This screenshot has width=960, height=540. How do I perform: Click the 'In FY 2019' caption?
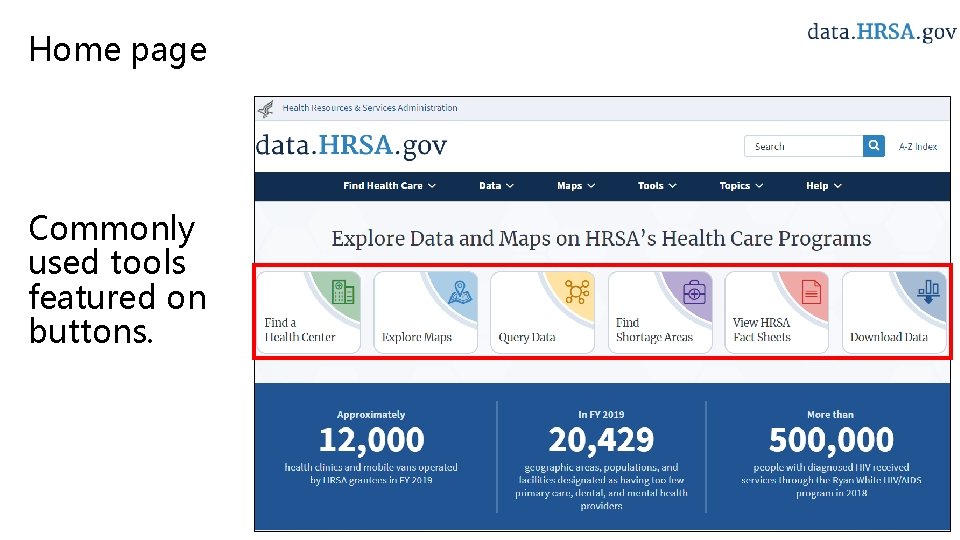point(601,414)
